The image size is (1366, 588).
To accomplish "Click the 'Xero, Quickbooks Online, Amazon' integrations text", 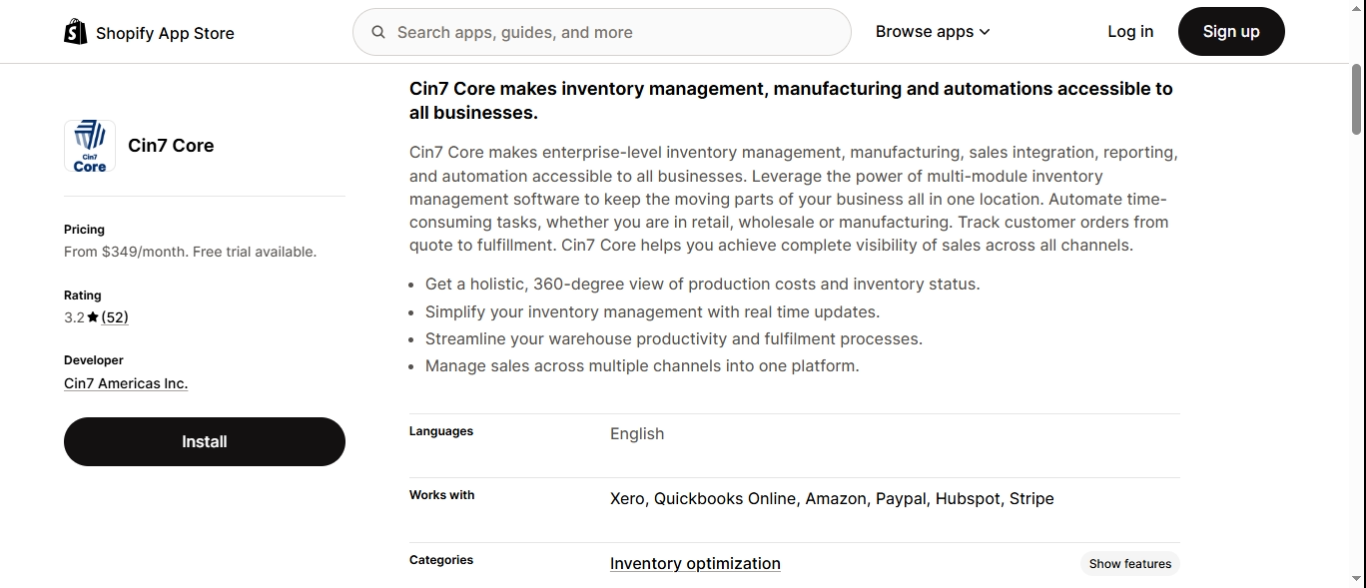I will coord(832,498).
